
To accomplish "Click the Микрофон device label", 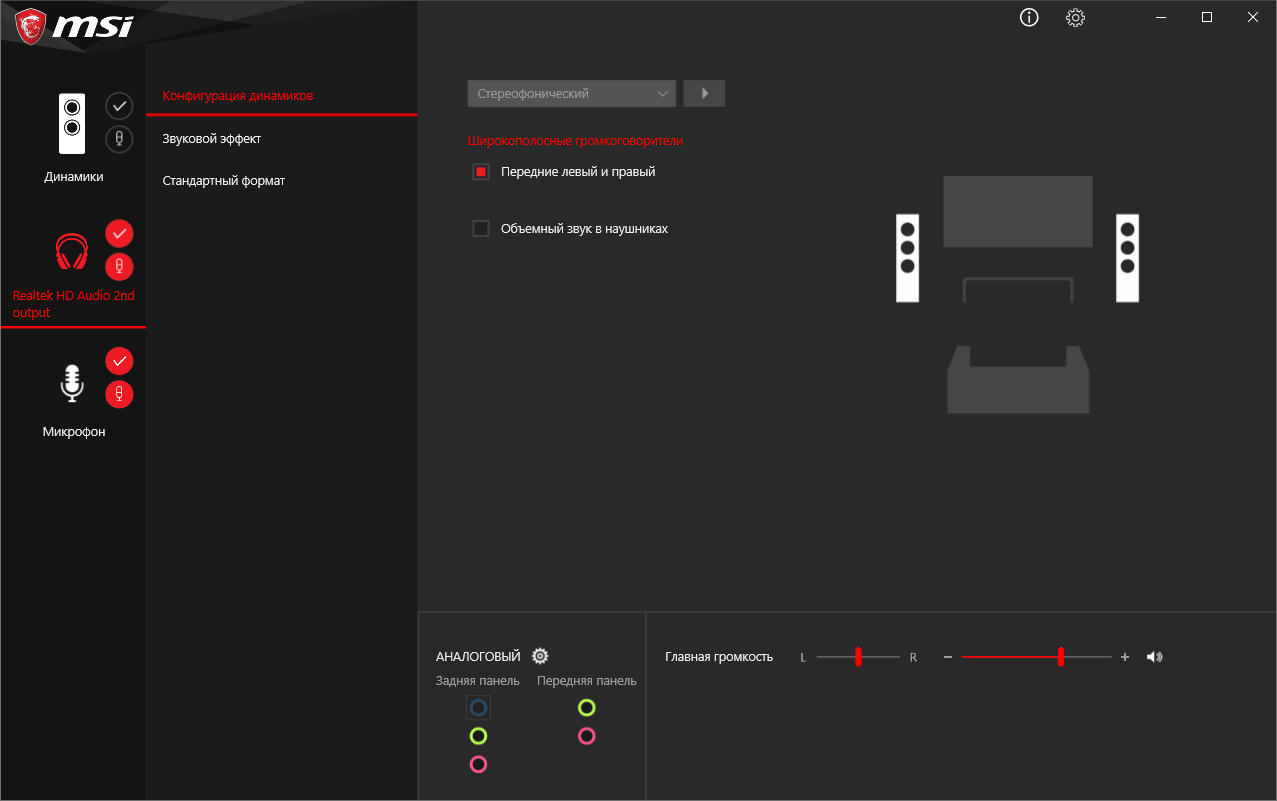I will click(x=73, y=432).
